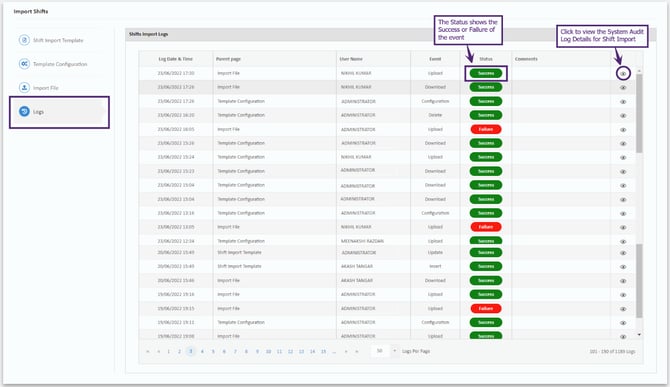This screenshot has width=670, height=387.
Task: Jump to first page arrow in pagination
Action: tap(147, 352)
